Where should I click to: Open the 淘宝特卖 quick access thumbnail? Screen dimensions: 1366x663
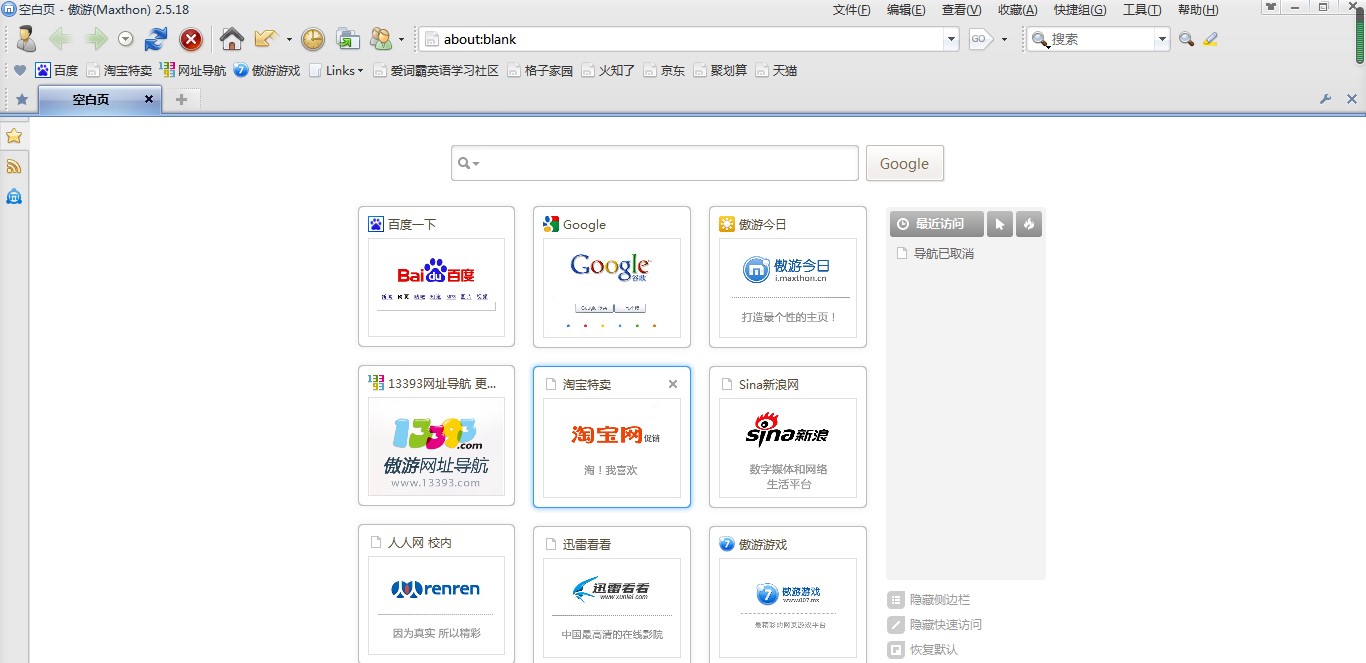(611, 448)
